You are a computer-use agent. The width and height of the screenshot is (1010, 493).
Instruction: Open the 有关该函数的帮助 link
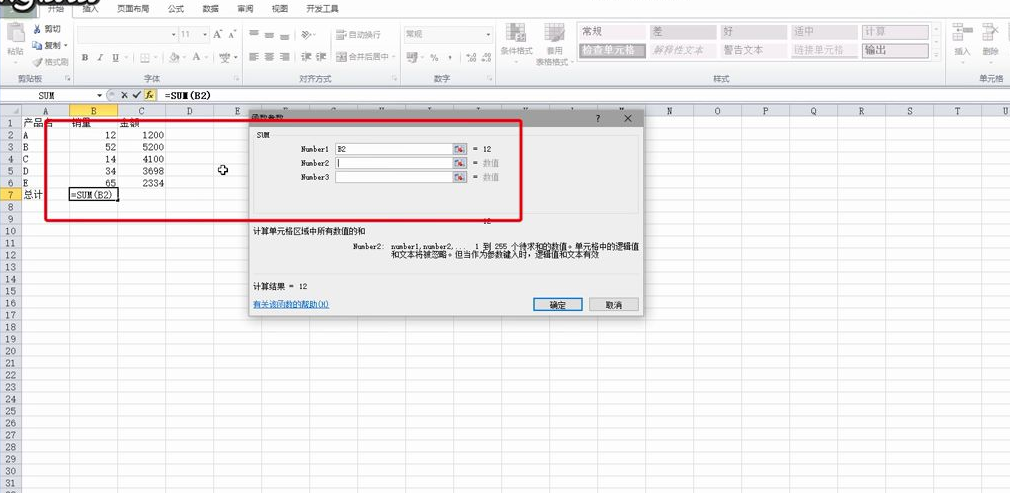coord(291,304)
